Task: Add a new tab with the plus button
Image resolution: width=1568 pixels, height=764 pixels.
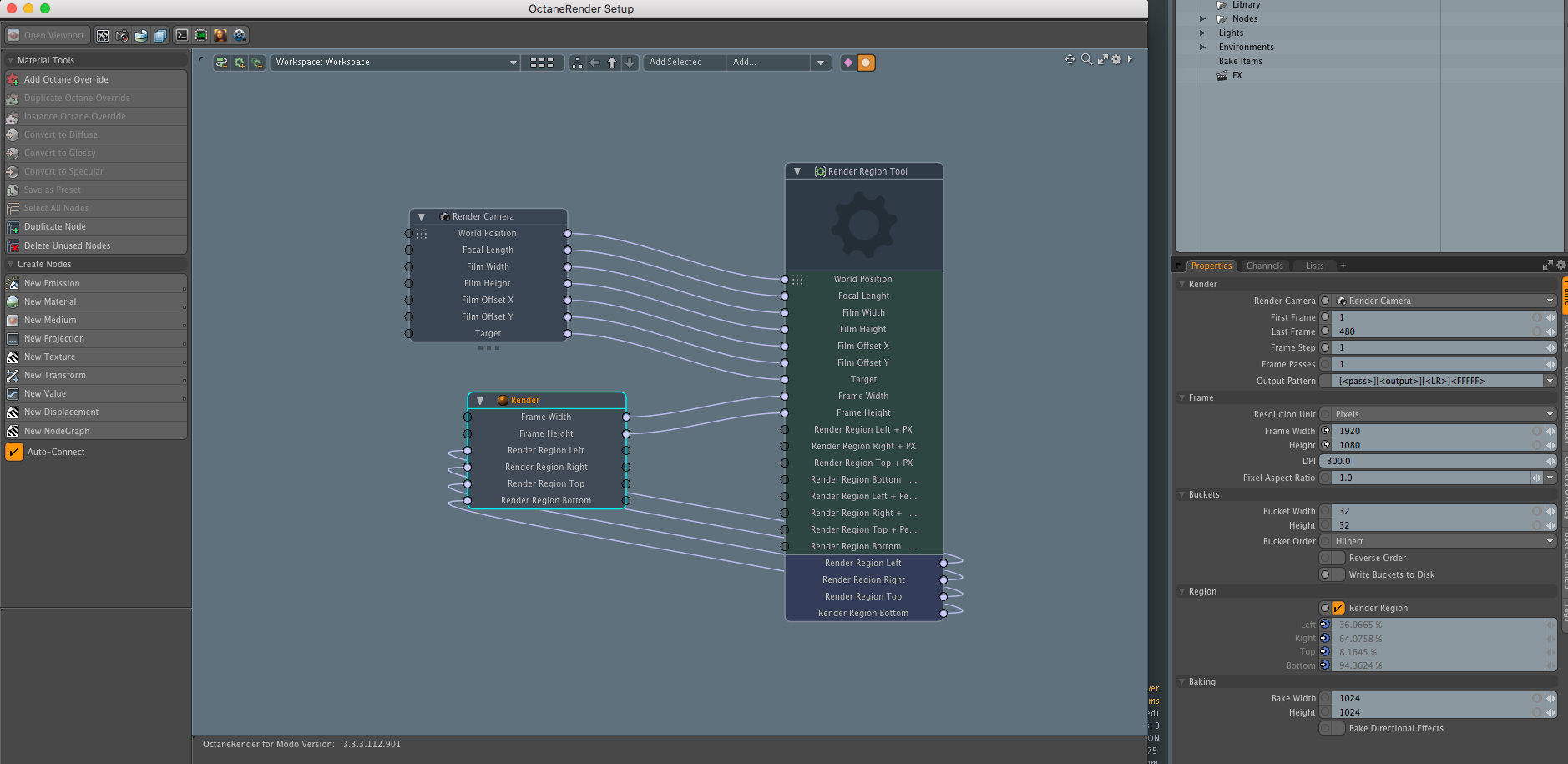Action: pyautogui.click(x=1343, y=266)
